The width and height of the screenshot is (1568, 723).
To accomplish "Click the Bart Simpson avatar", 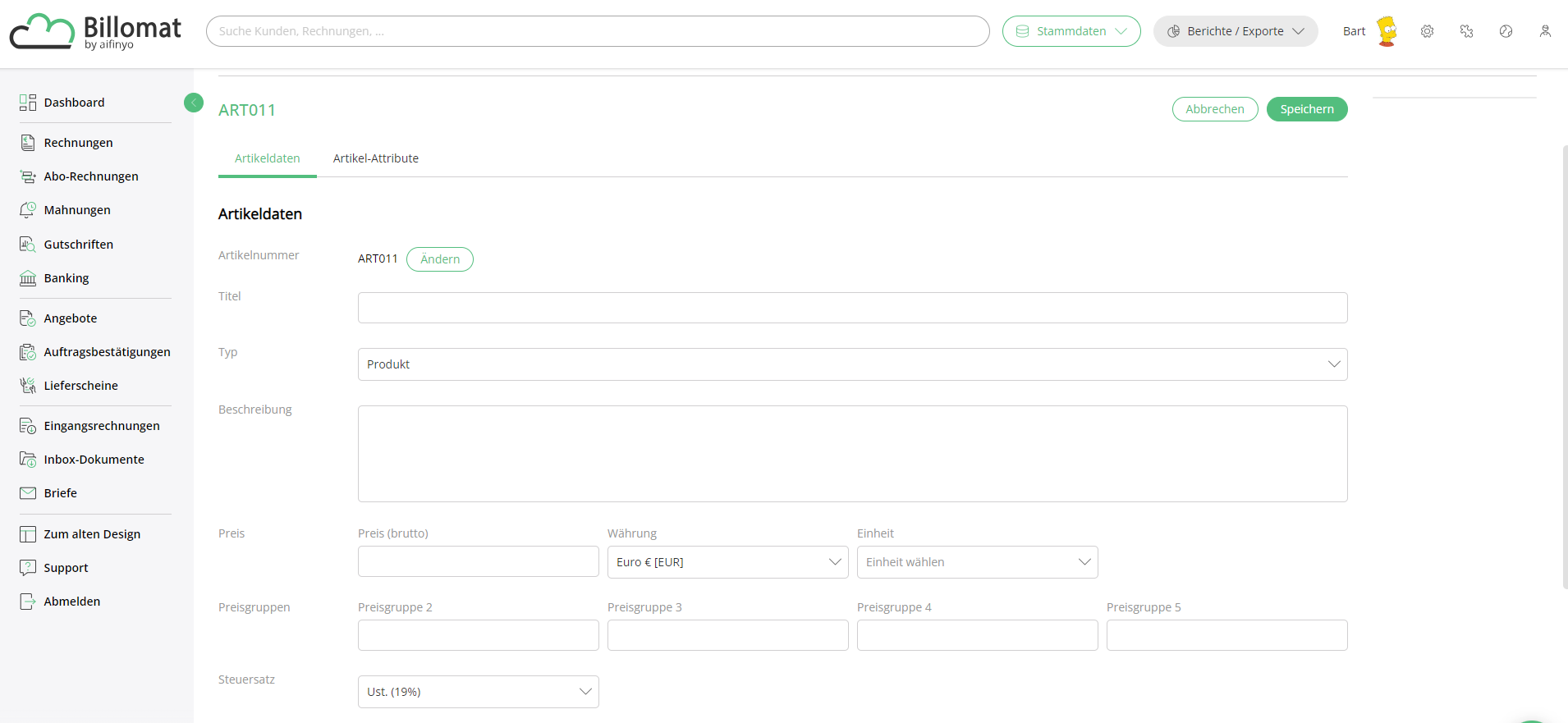I will click(x=1387, y=31).
